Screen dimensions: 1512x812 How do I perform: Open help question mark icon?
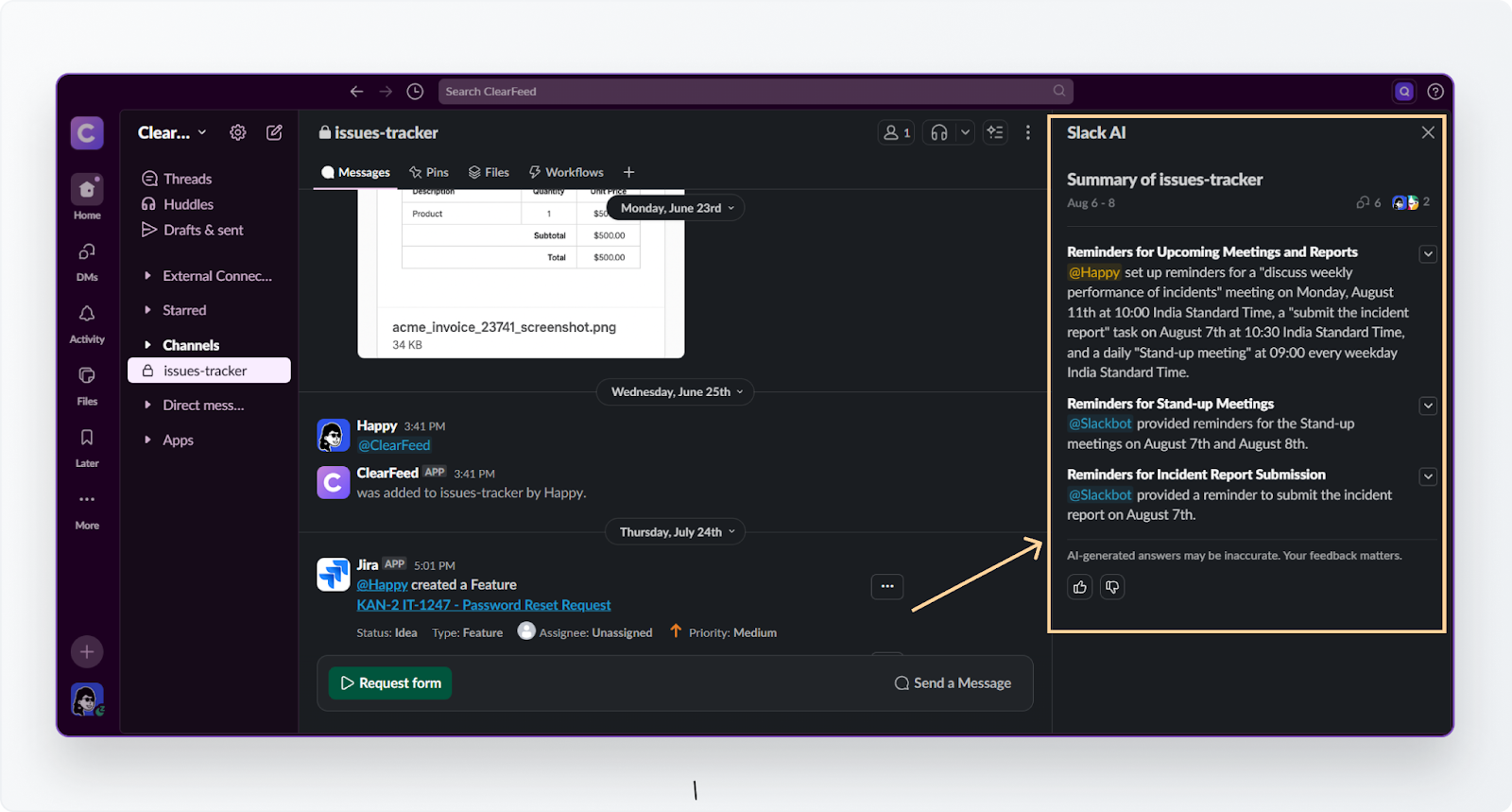pos(1435,92)
